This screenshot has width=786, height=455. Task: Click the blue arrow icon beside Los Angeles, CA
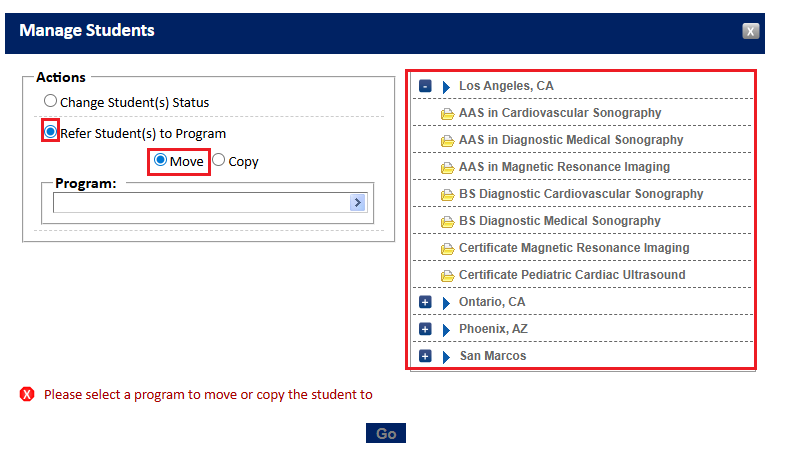click(446, 87)
